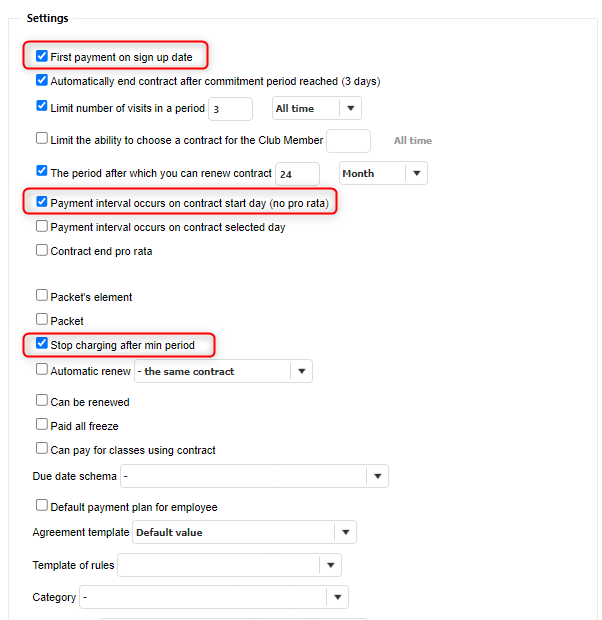Check the Packet's element option
Screen dimensions: 602x620
pyautogui.click(x=42, y=296)
